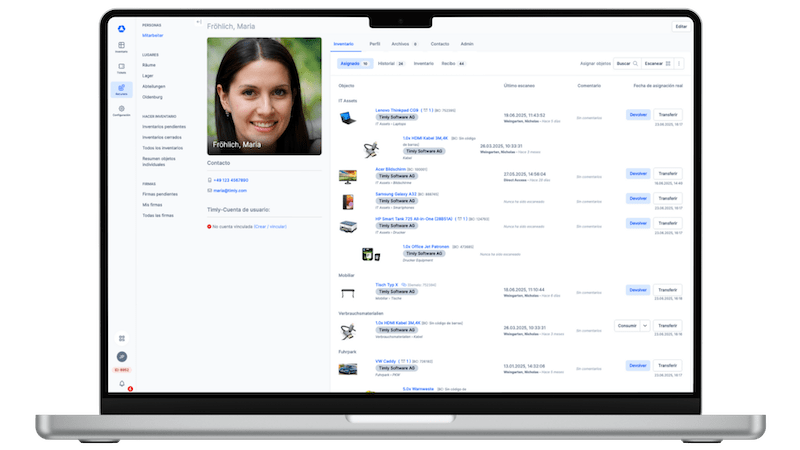Click the maria@timly.com email link
The height and width of the screenshot is (450, 800).
(x=230, y=190)
